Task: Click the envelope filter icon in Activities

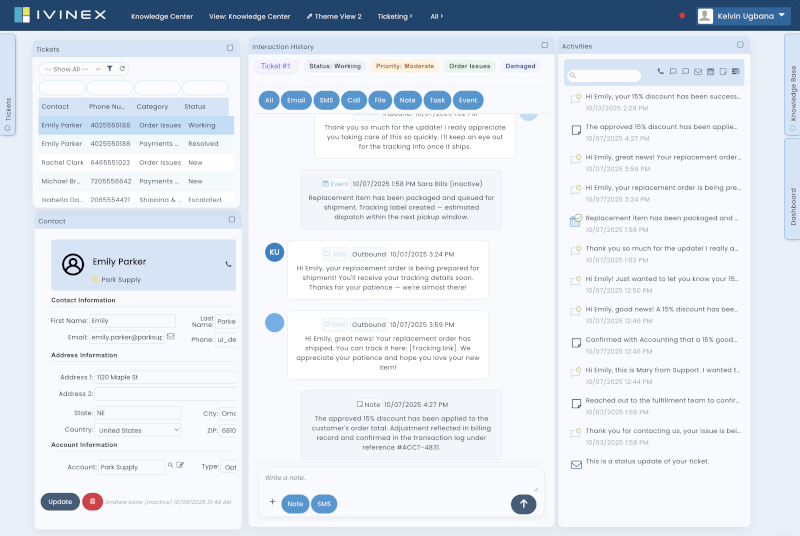Action: (x=698, y=72)
